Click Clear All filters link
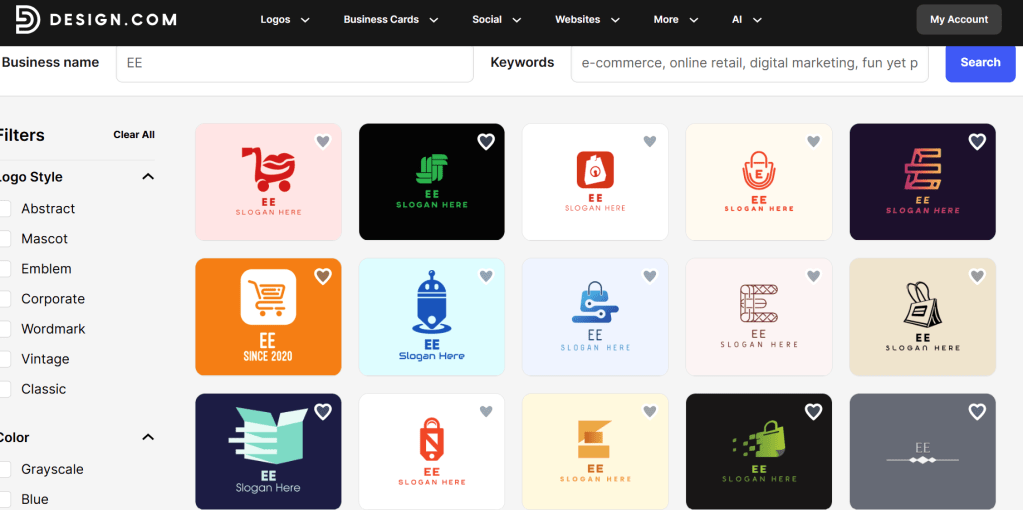 (x=134, y=135)
